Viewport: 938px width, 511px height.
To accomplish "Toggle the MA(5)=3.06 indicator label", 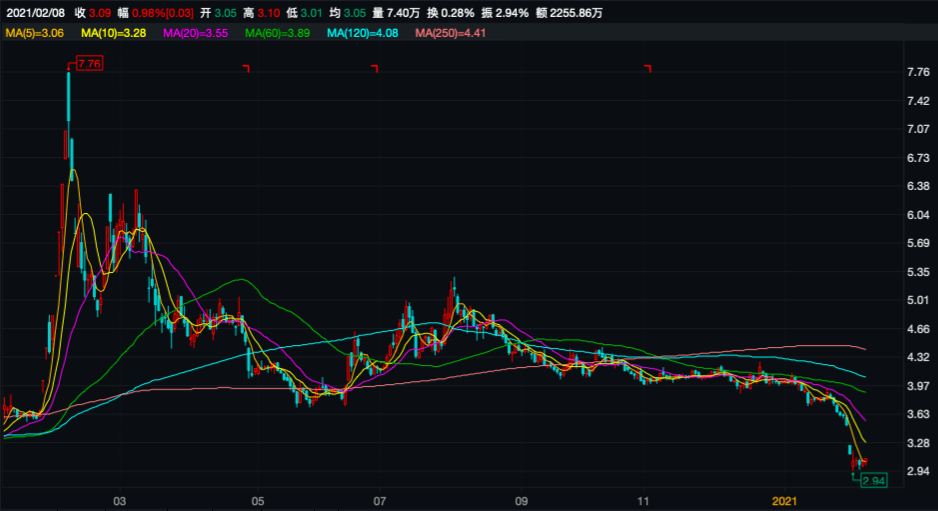I will coord(35,34).
